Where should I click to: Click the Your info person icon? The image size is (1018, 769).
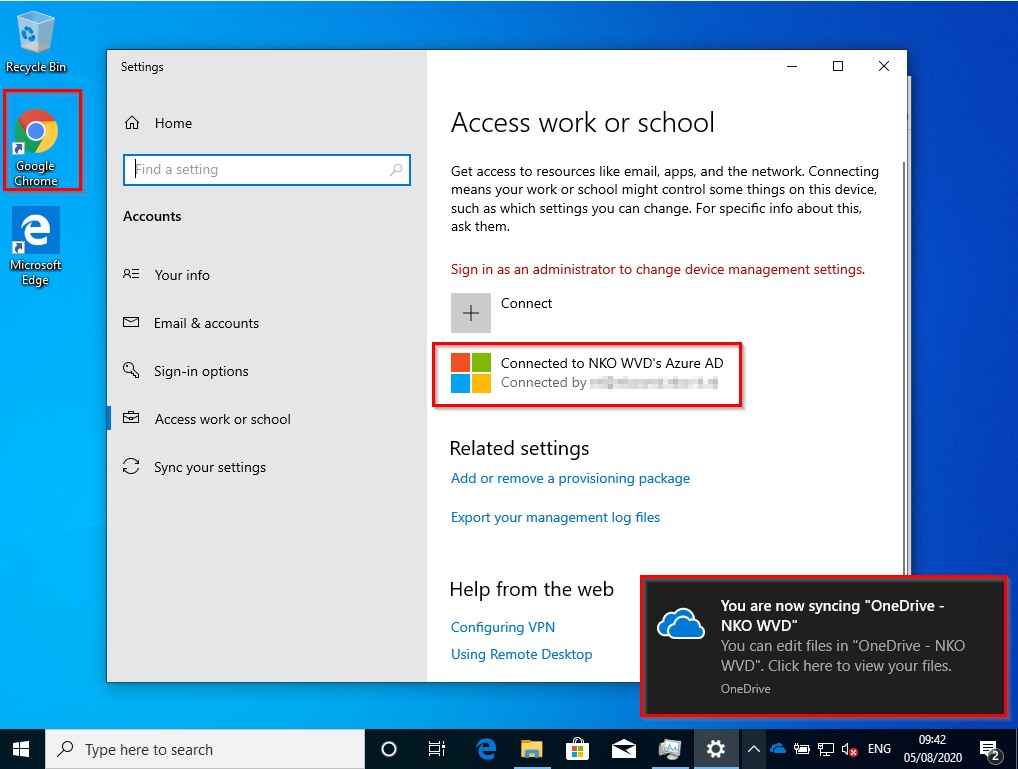[131, 274]
